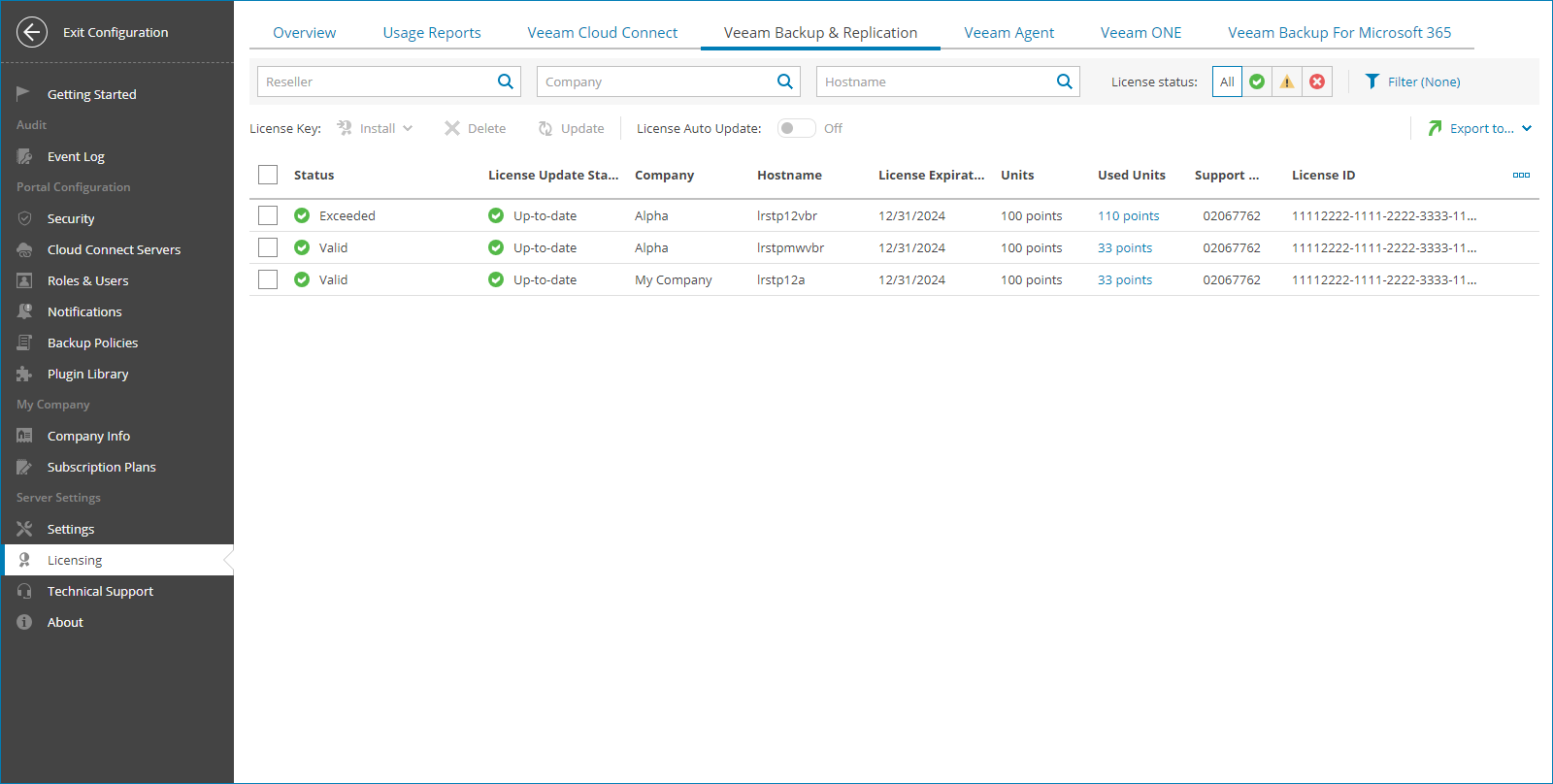Click the Exceeded status text

click(347, 215)
